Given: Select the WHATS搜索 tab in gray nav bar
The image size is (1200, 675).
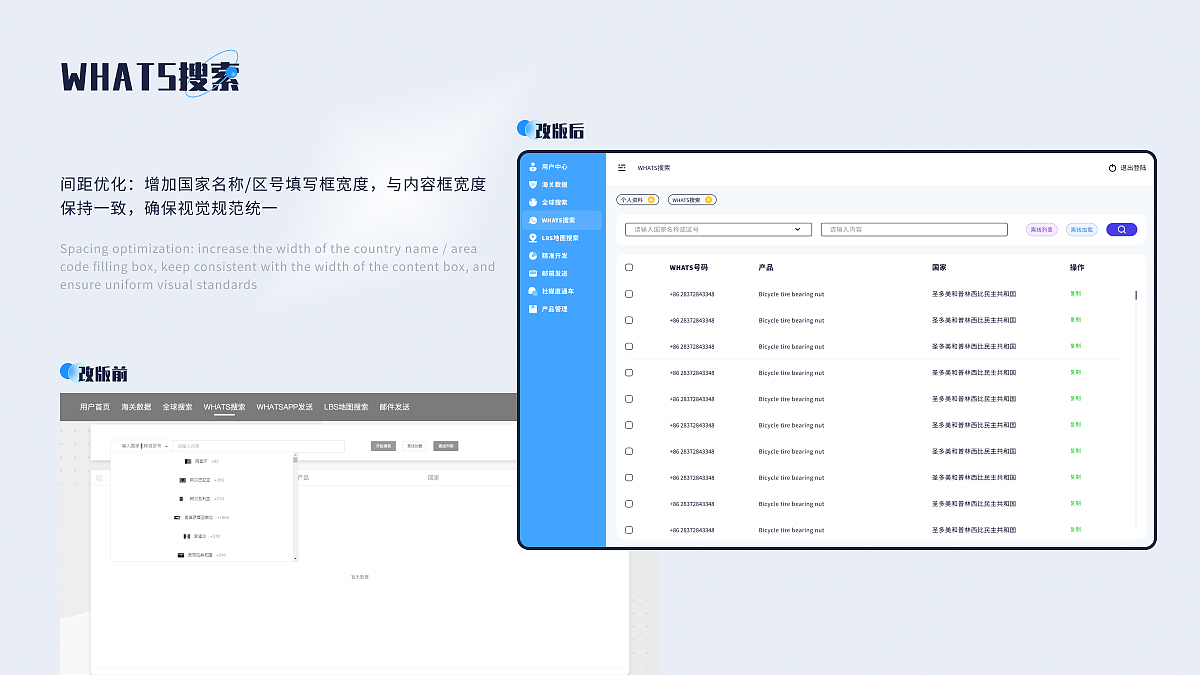Looking at the screenshot, I should (x=224, y=407).
